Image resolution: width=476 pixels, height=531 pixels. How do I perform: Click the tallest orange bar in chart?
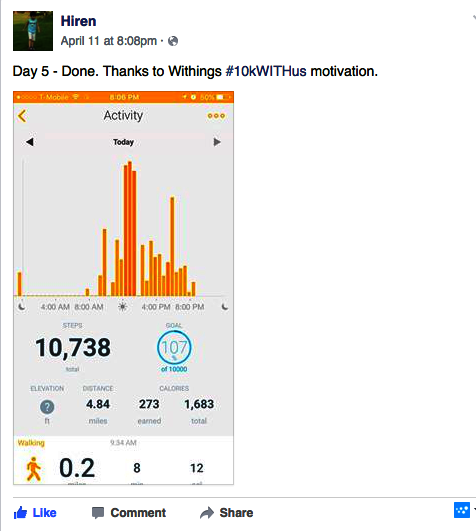click(x=130, y=229)
